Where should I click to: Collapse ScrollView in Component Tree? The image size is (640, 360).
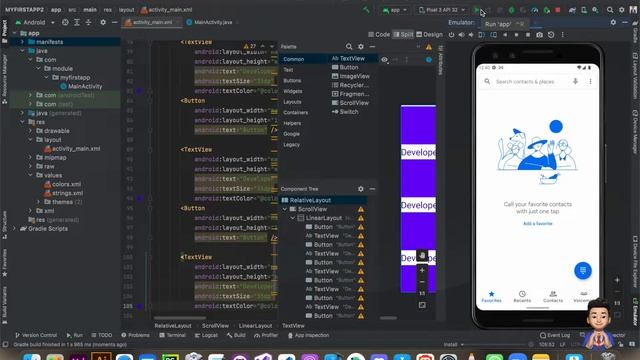pyautogui.click(x=285, y=209)
